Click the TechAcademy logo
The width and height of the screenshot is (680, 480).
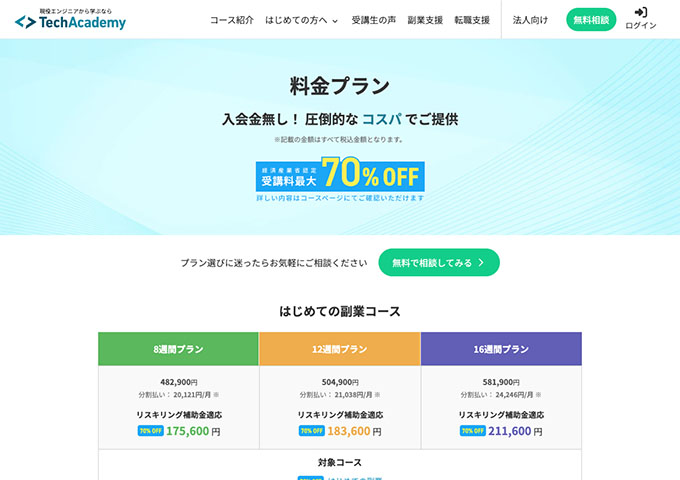(x=70, y=19)
